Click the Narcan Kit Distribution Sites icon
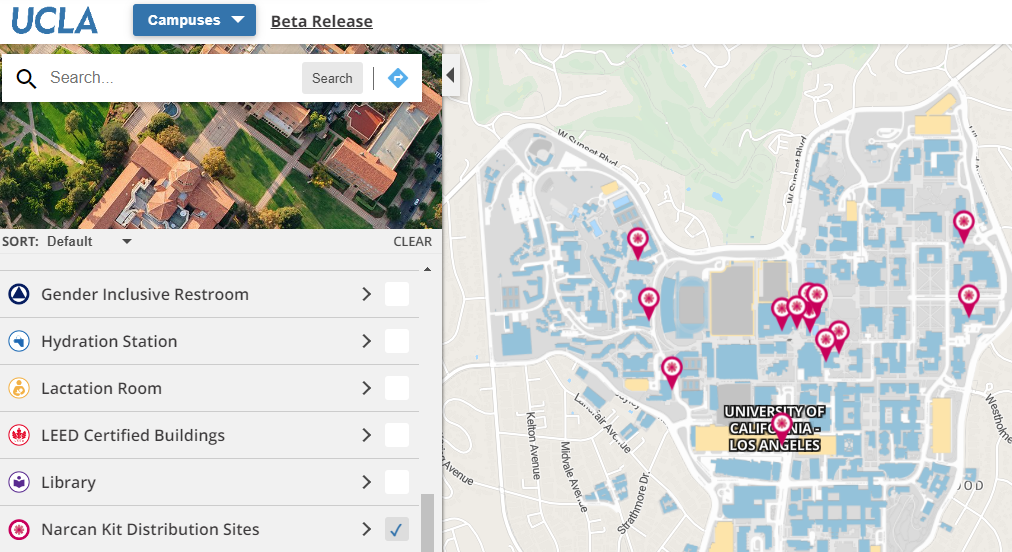 [19, 529]
